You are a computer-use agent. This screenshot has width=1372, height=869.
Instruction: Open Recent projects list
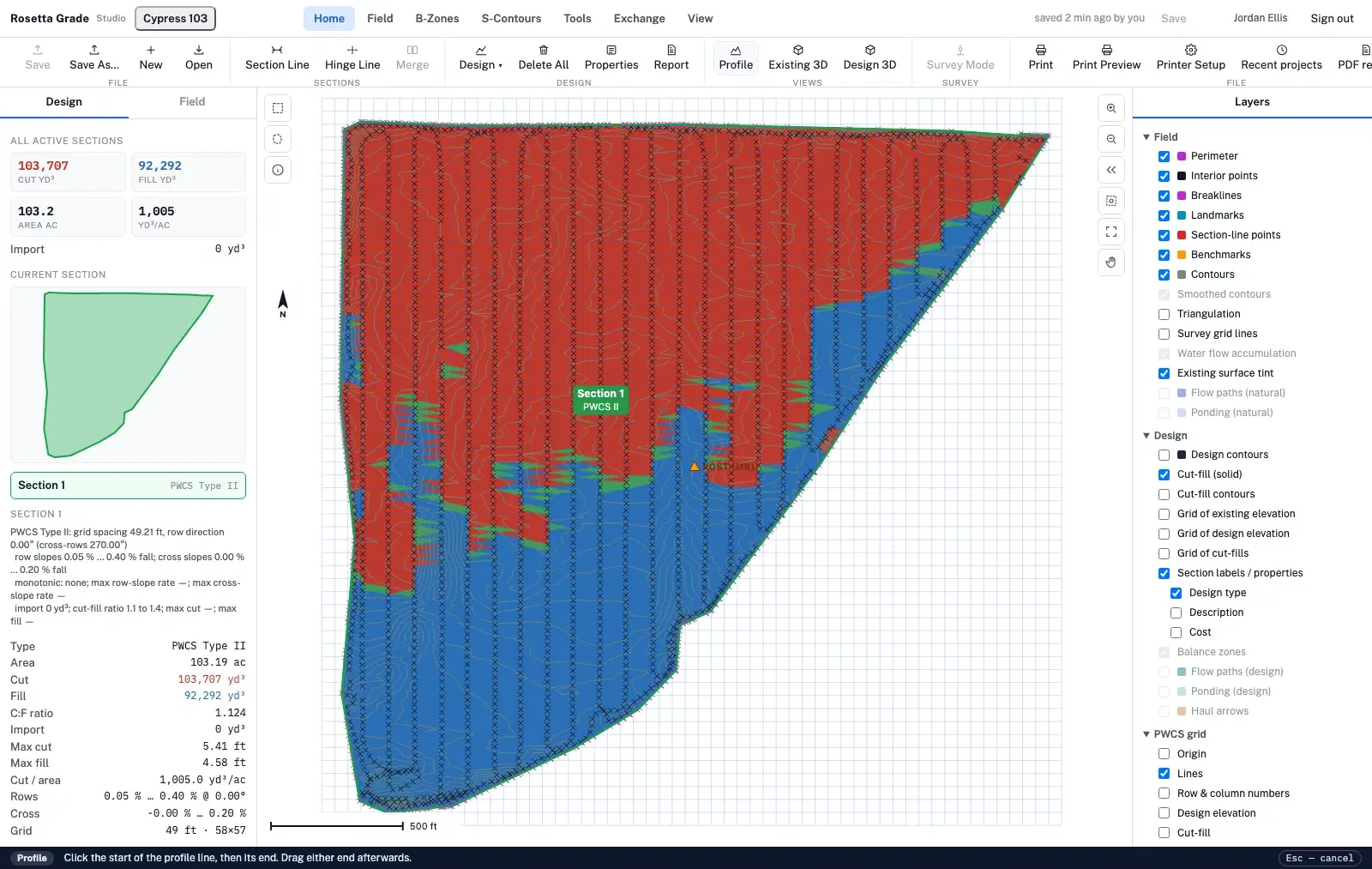pyautogui.click(x=1282, y=57)
